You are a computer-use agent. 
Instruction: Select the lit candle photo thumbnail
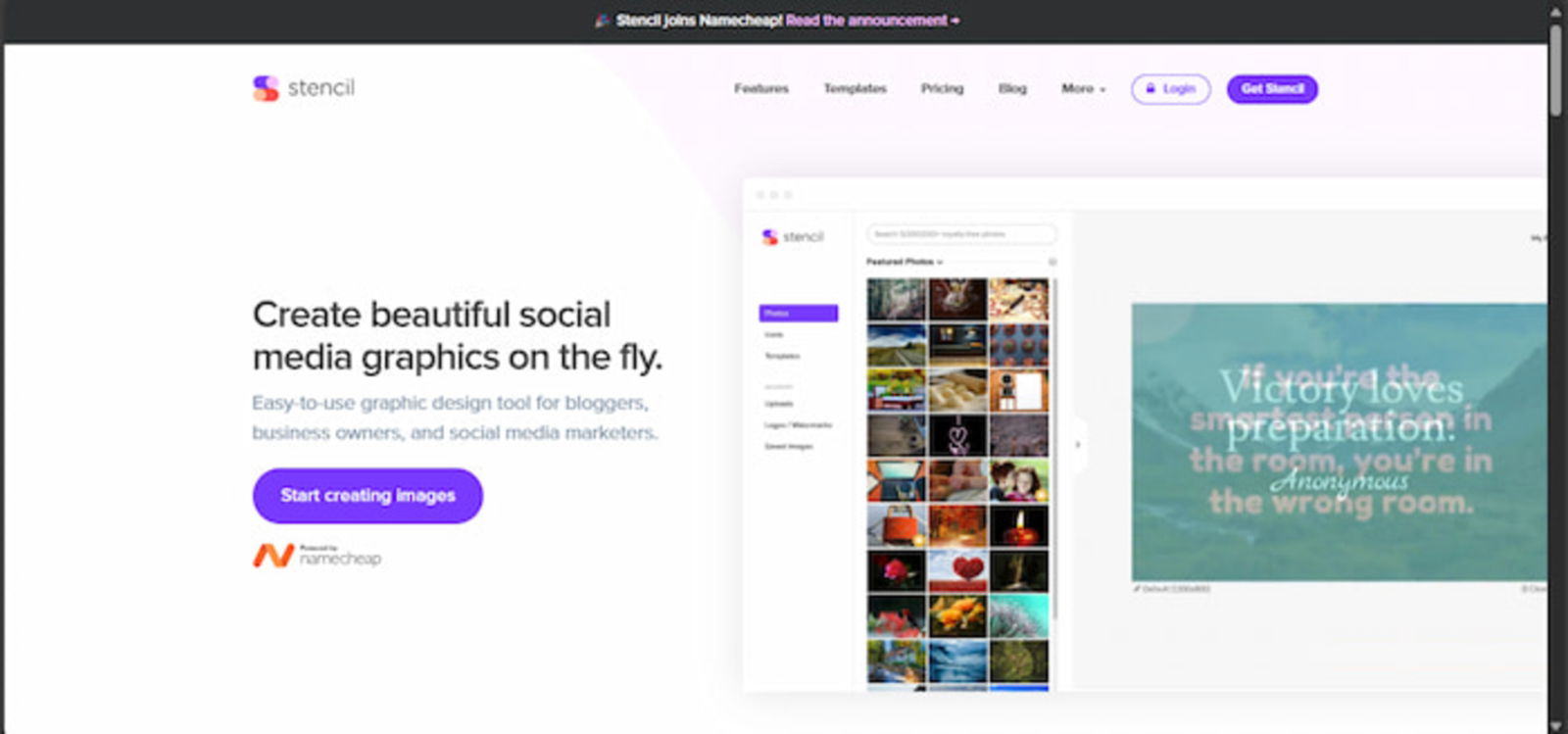coord(1018,526)
